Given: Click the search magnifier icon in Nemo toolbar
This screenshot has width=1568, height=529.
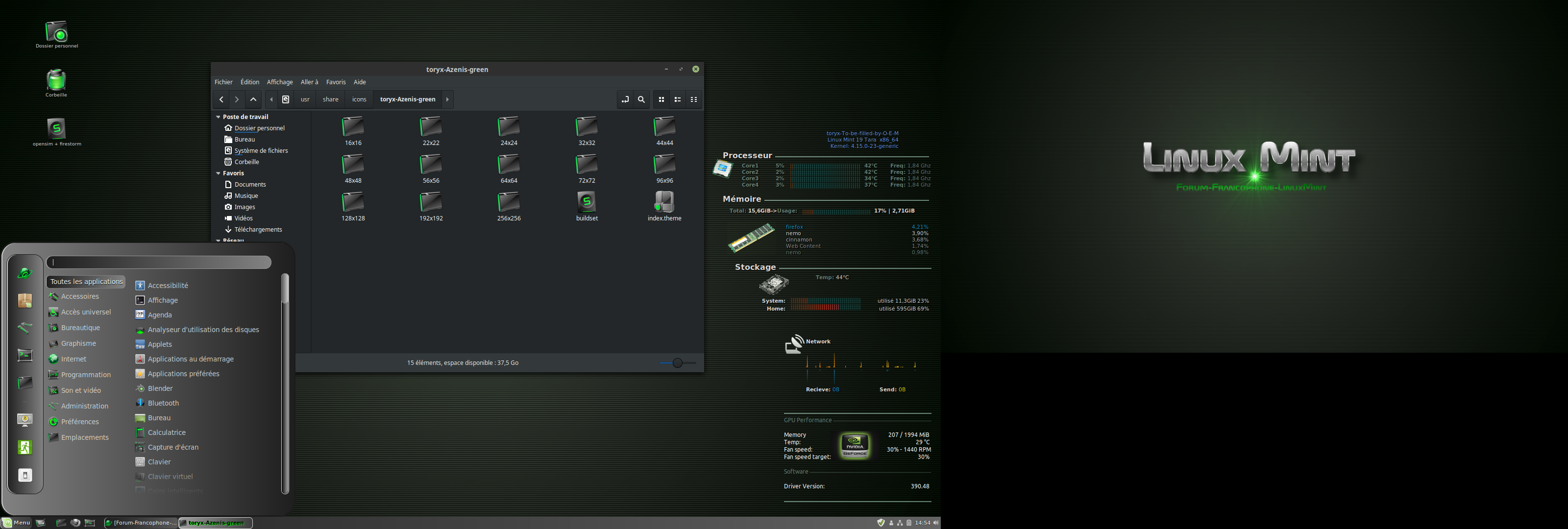Looking at the screenshot, I should click(x=641, y=99).
